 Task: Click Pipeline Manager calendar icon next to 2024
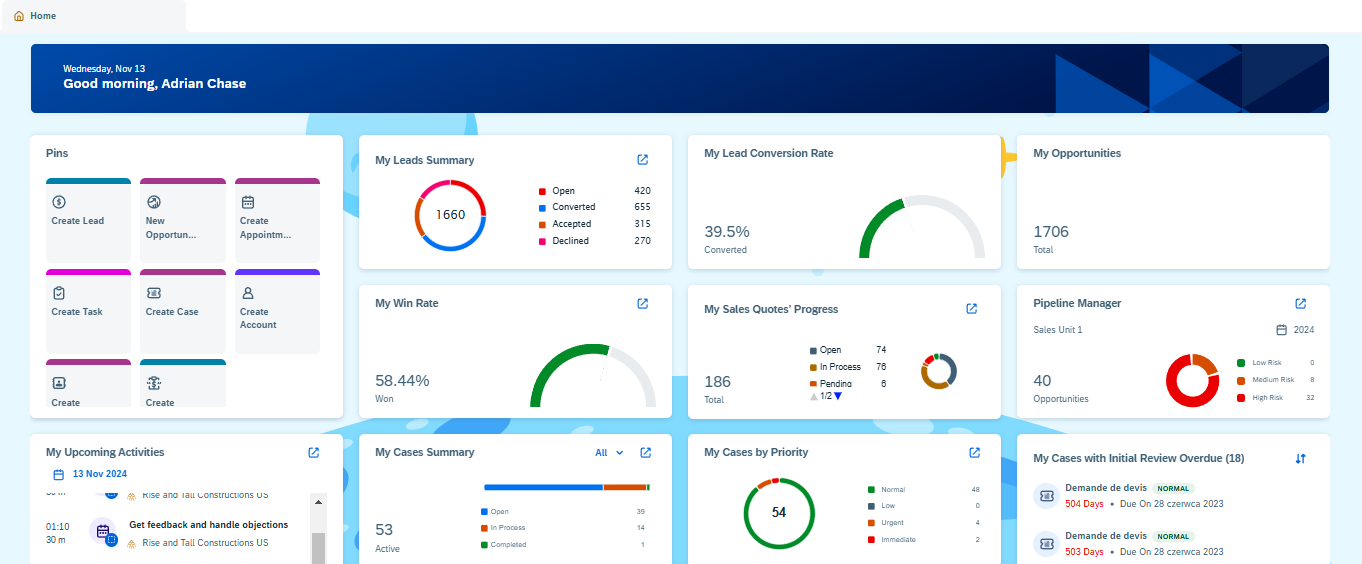tap(1282, 330)
